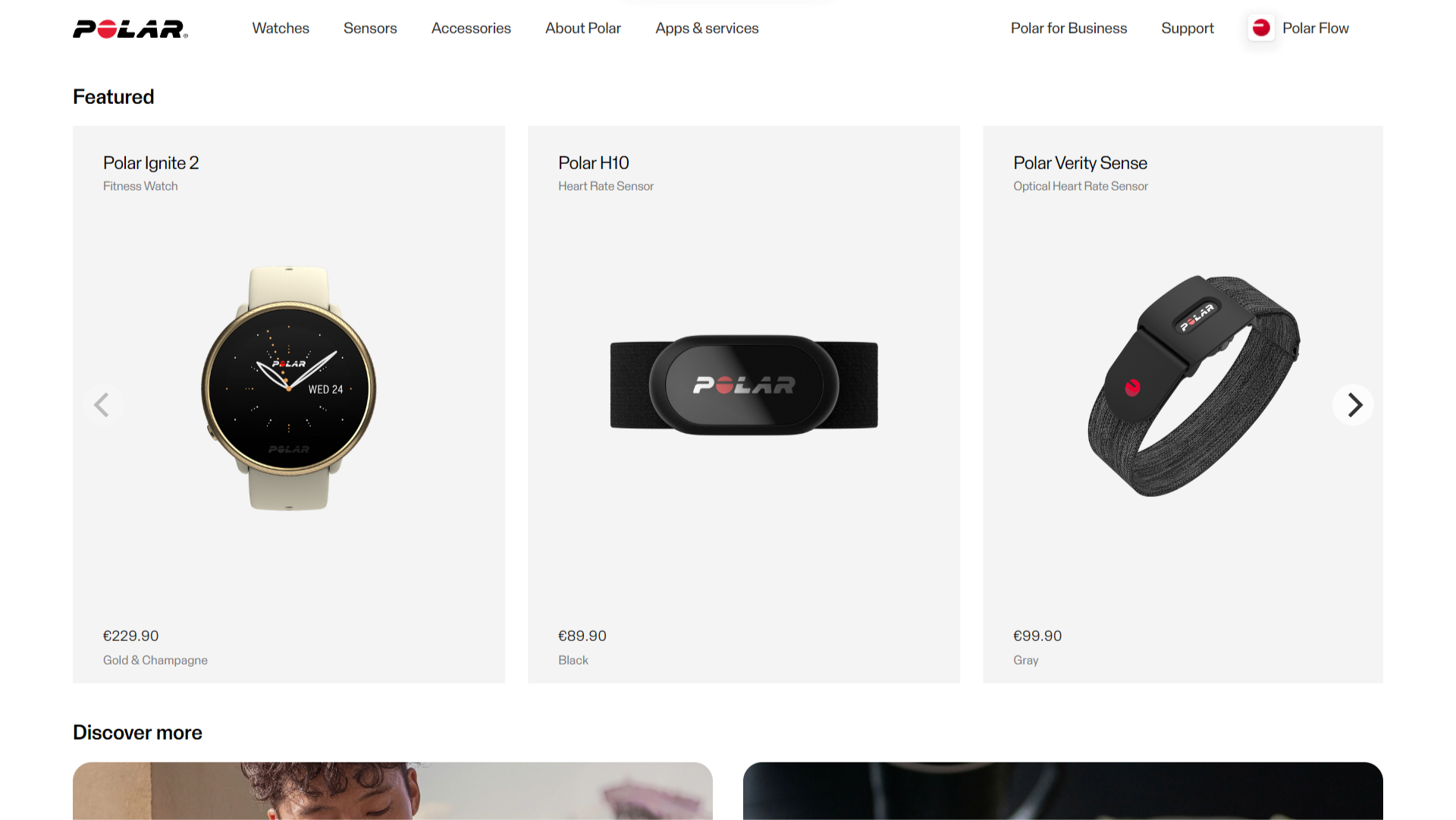Open Polar Ignite 2 product title
This screenshot has width=1456, height=820.
coord(151,163)
